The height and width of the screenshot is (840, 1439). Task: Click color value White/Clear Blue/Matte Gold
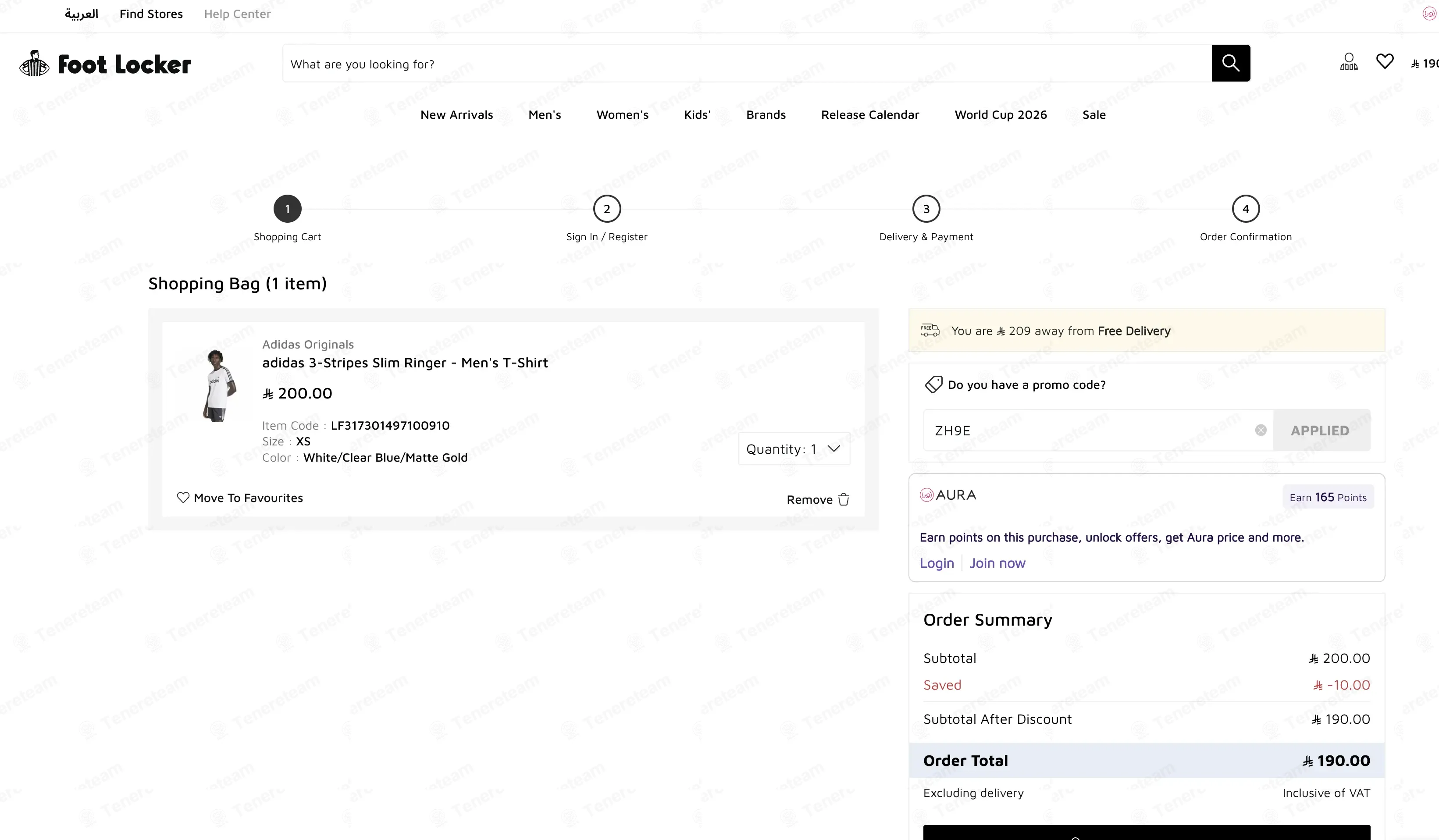pos(385,457)
